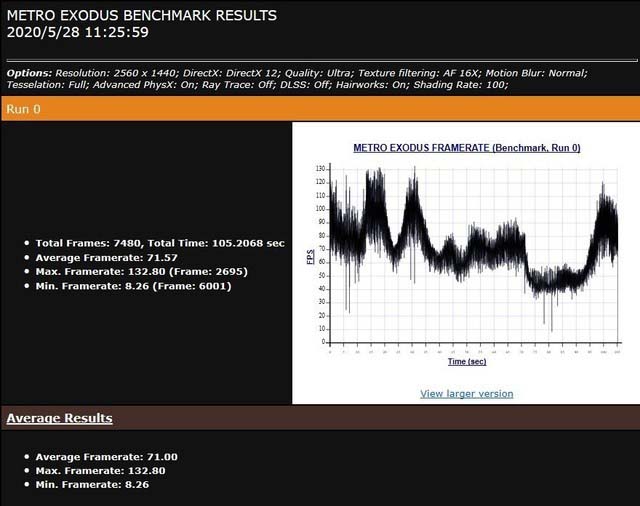Click 'Texture filtering: AF 16X' option text
The image size is (640, 506).
pyautogui.click(x=419, y=73)
